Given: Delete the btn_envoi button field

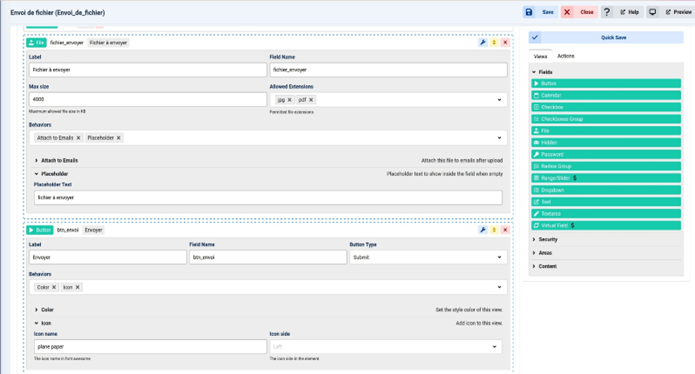Looking at the screenshot, I should pos(505,230).
